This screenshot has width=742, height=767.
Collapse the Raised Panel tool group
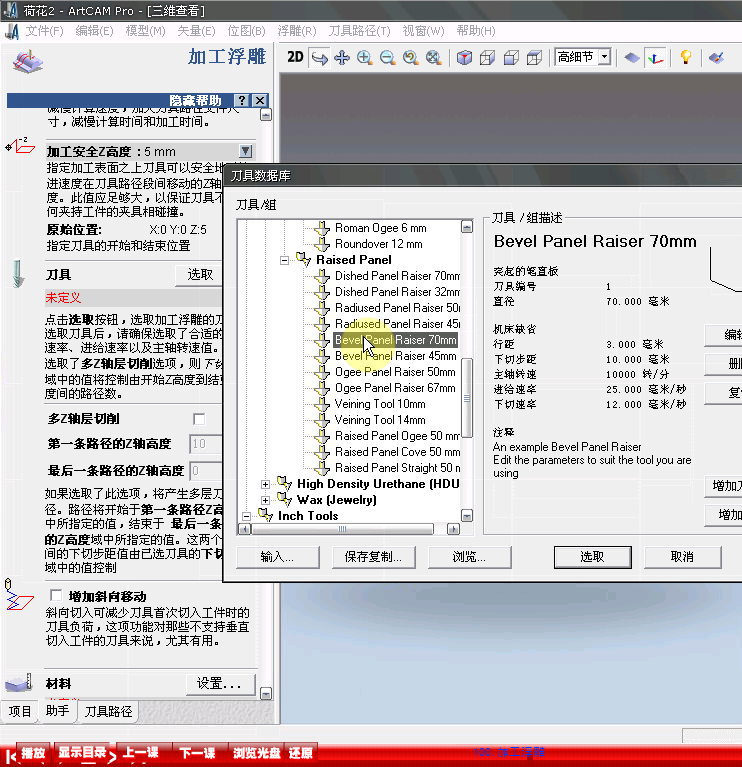click(285, 260)
